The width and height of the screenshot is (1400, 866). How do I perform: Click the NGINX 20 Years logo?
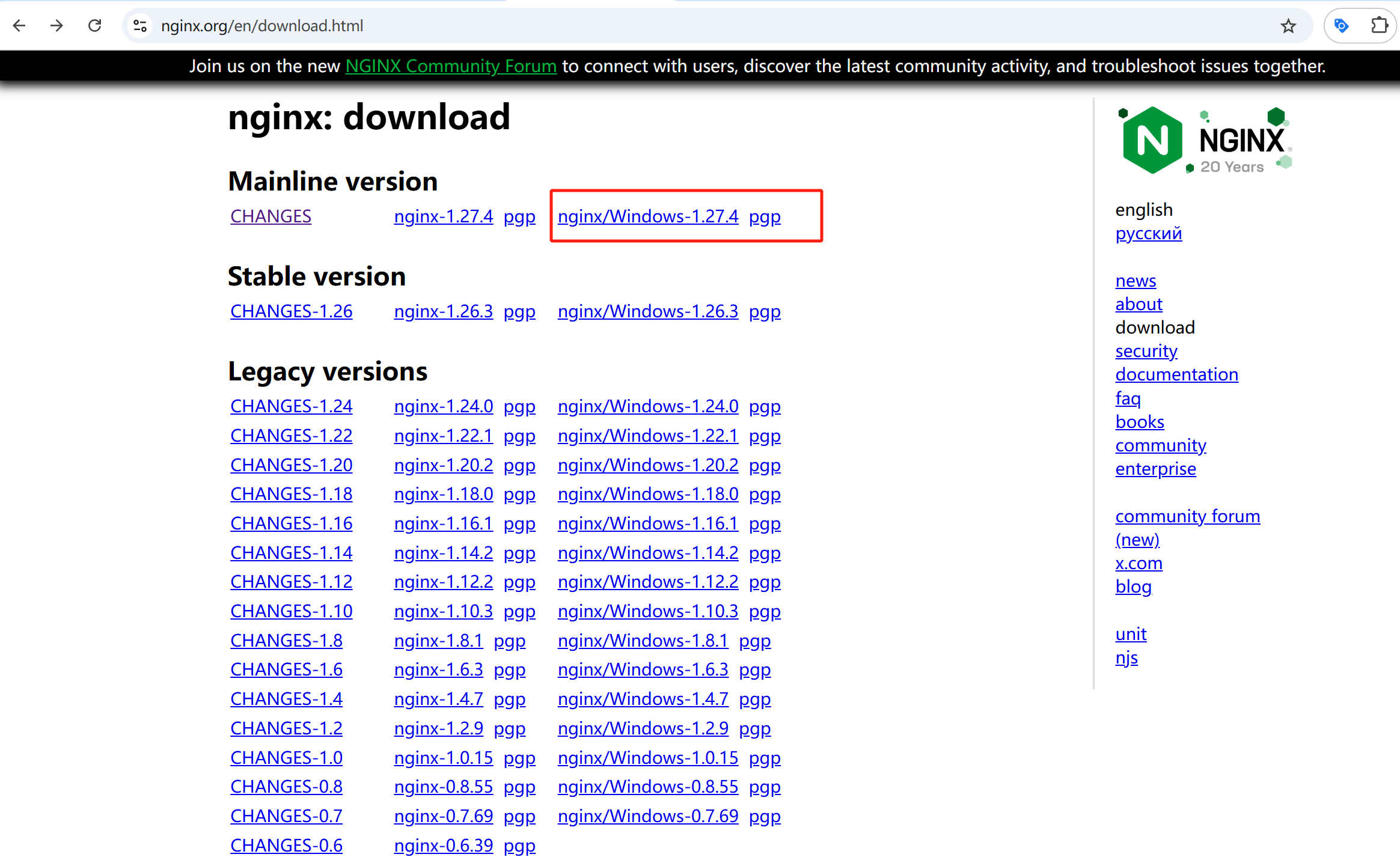point(1204,141)
